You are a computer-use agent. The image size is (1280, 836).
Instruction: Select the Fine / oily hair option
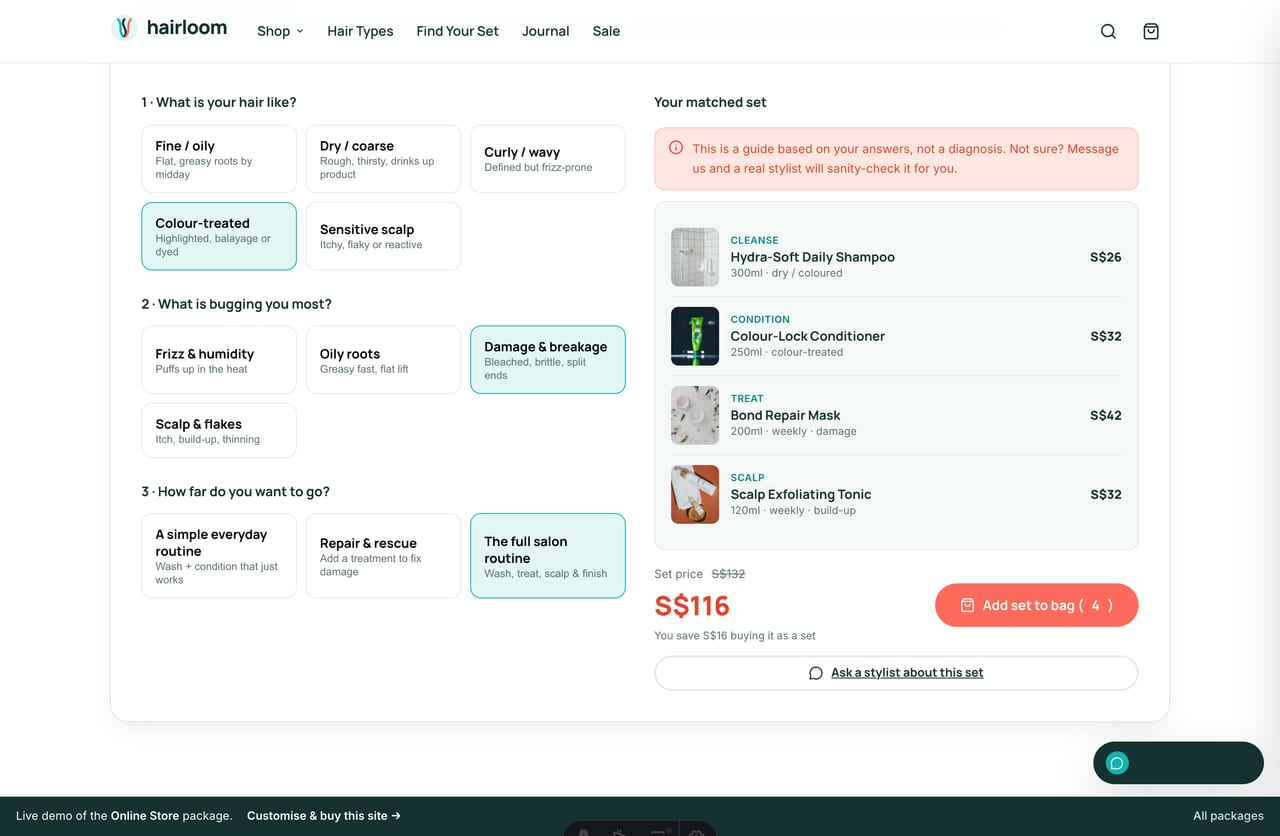(x=219, y=159)
